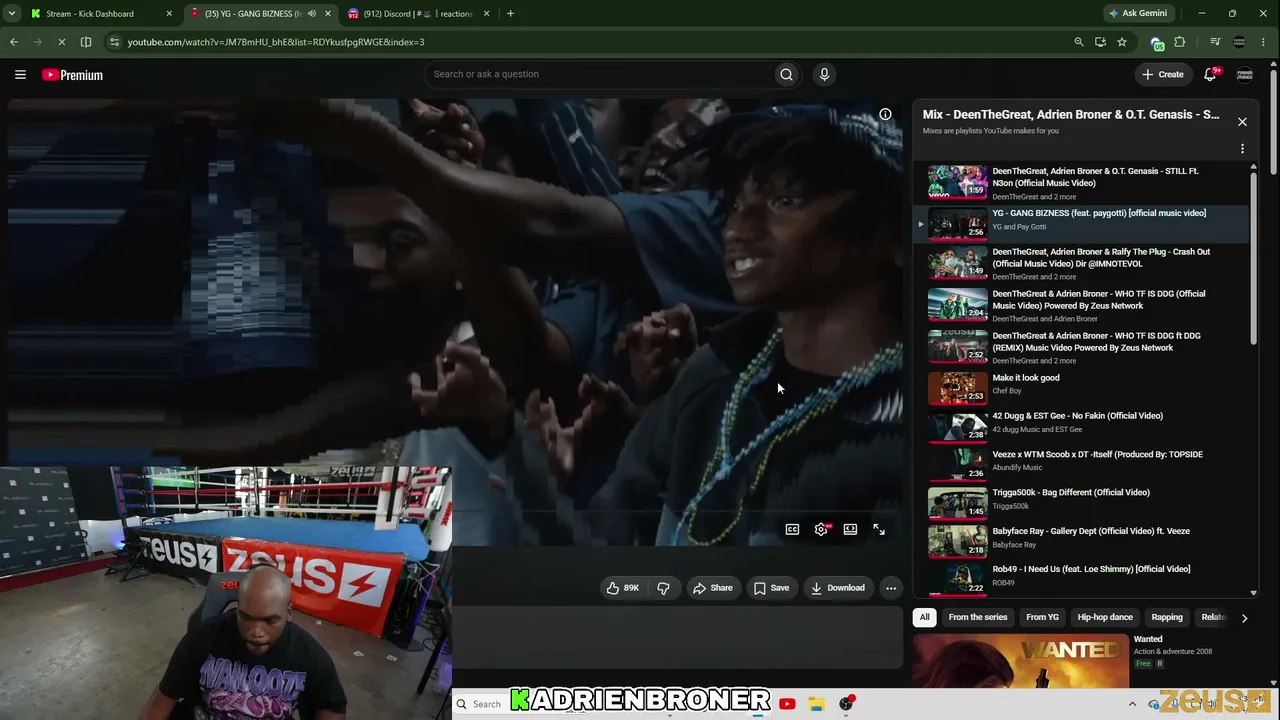Play STILL Ft. N3on video thumbnail
Screen dimensions: 1280x720
[x=957, y=182]
